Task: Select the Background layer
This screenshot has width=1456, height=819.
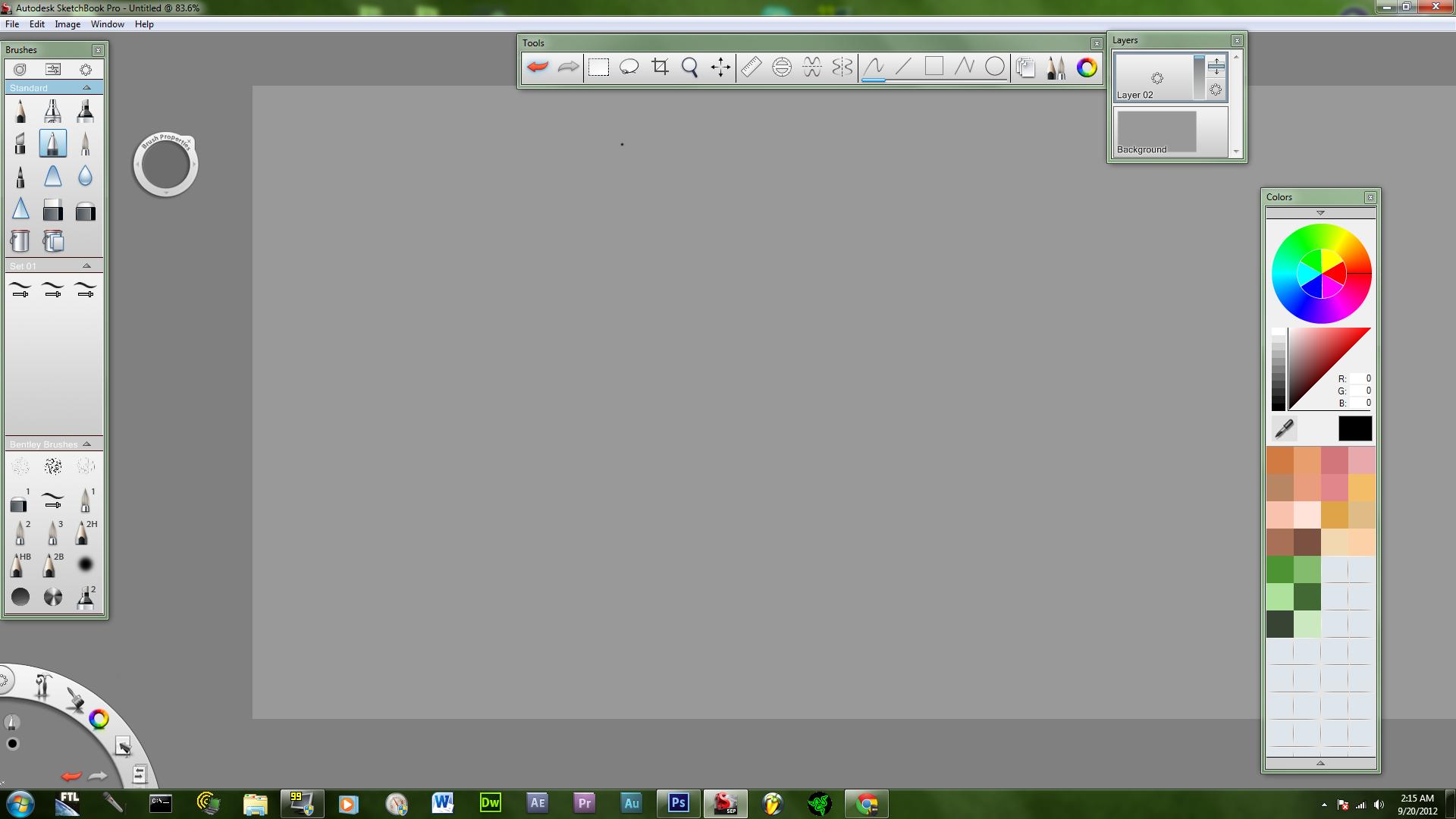Action: [1171, 132]
